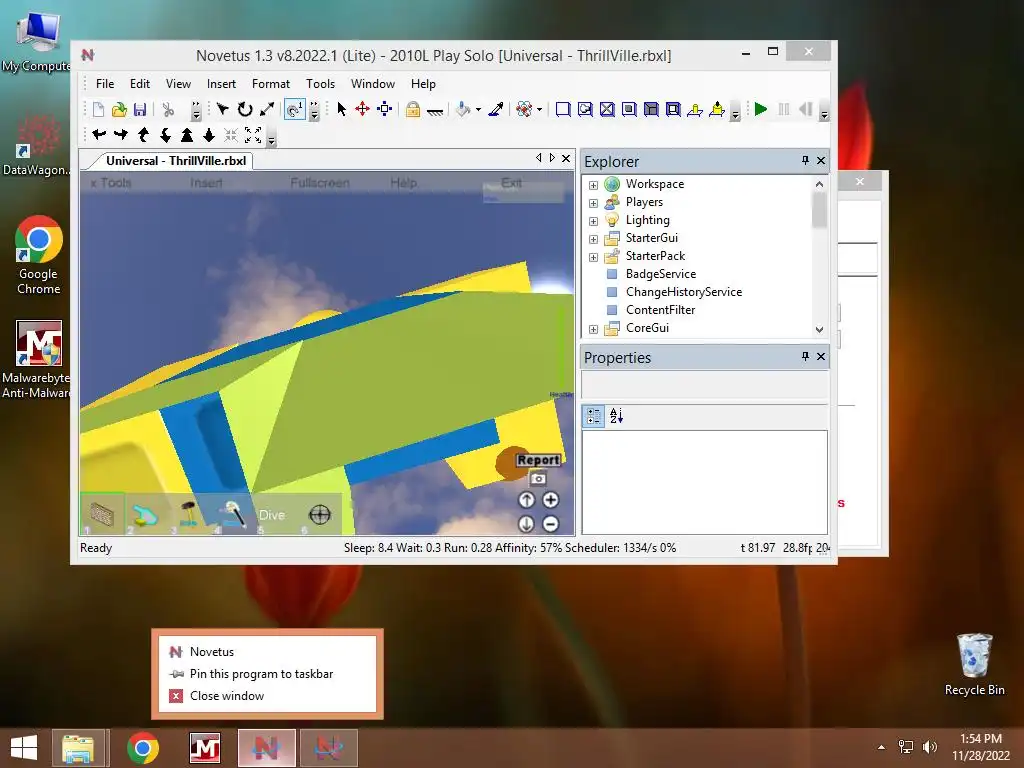Viewport: 1024px width, 768px height.
Task: Select the red Move arrows tool
Action: [362, 109]
